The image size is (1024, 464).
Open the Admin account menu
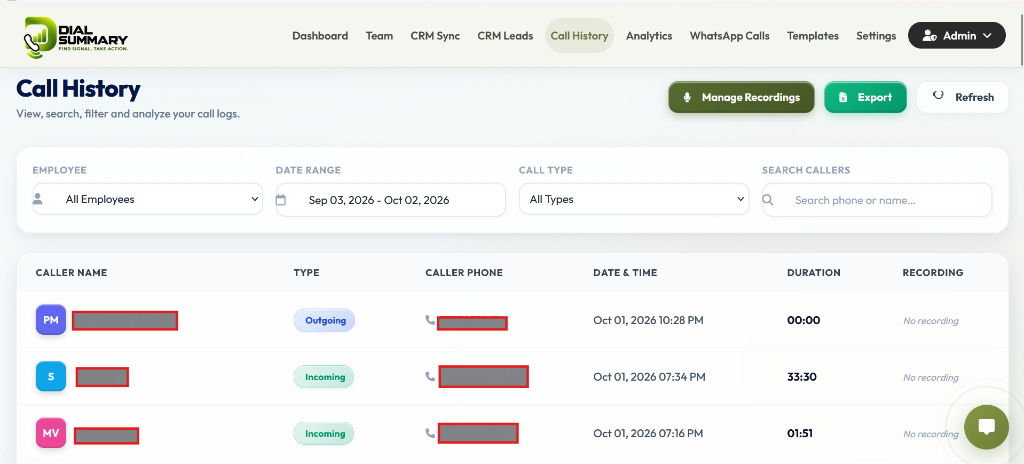[x=957, y=36]
